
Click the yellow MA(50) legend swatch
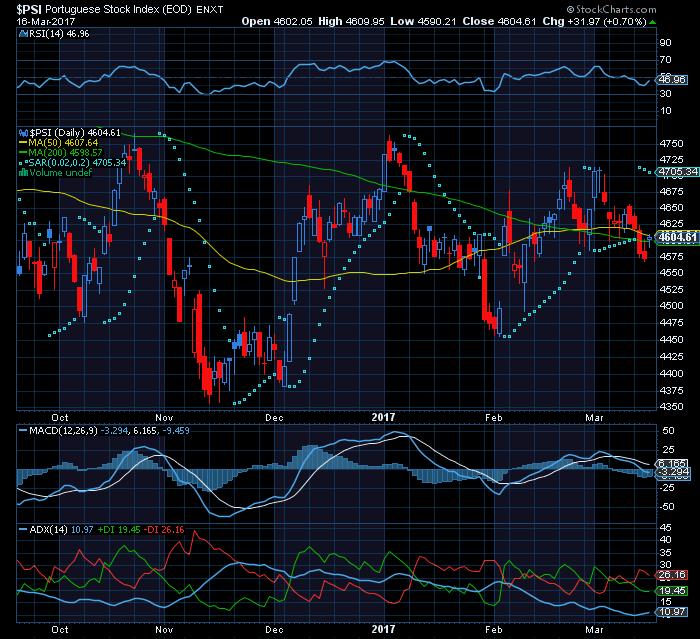23,143
